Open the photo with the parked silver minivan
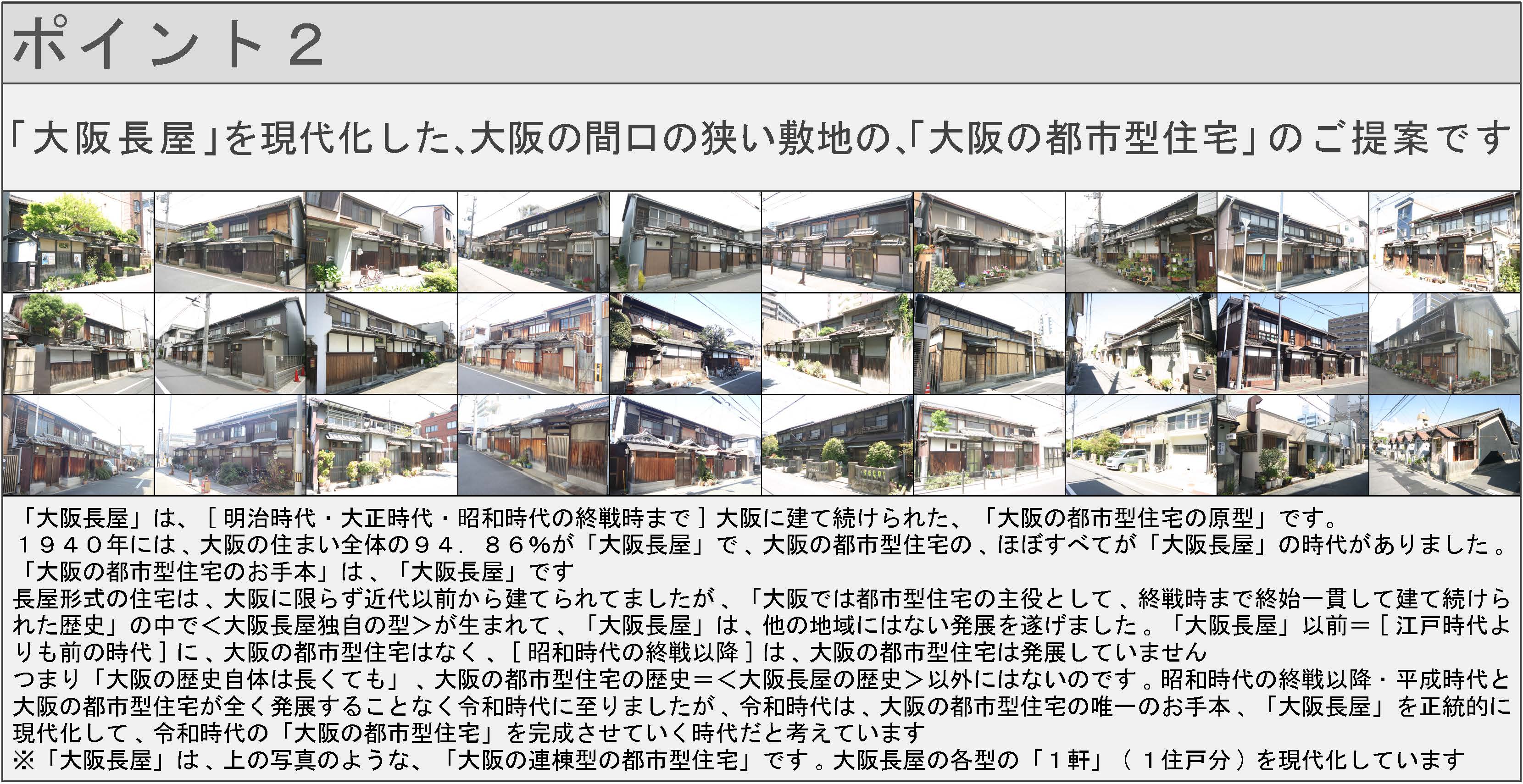This screenshot has height=784, width=1523. pos(1141,446)
